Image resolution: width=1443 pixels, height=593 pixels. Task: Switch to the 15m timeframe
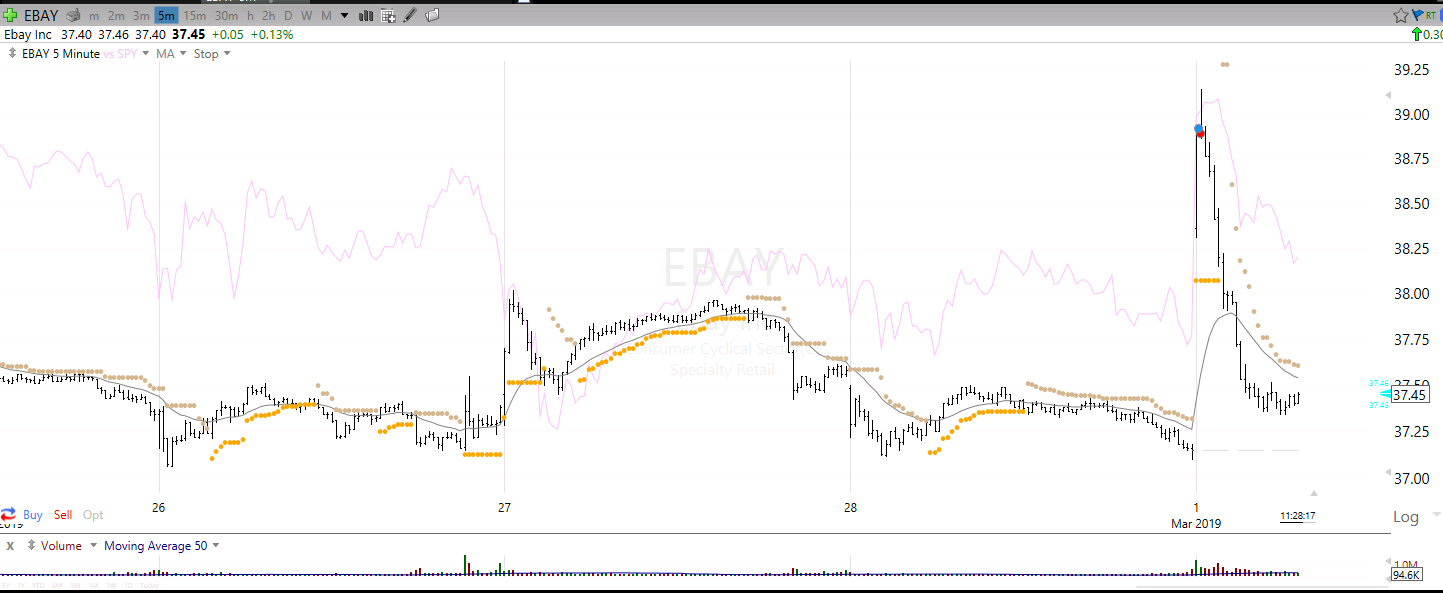(195, 16)
